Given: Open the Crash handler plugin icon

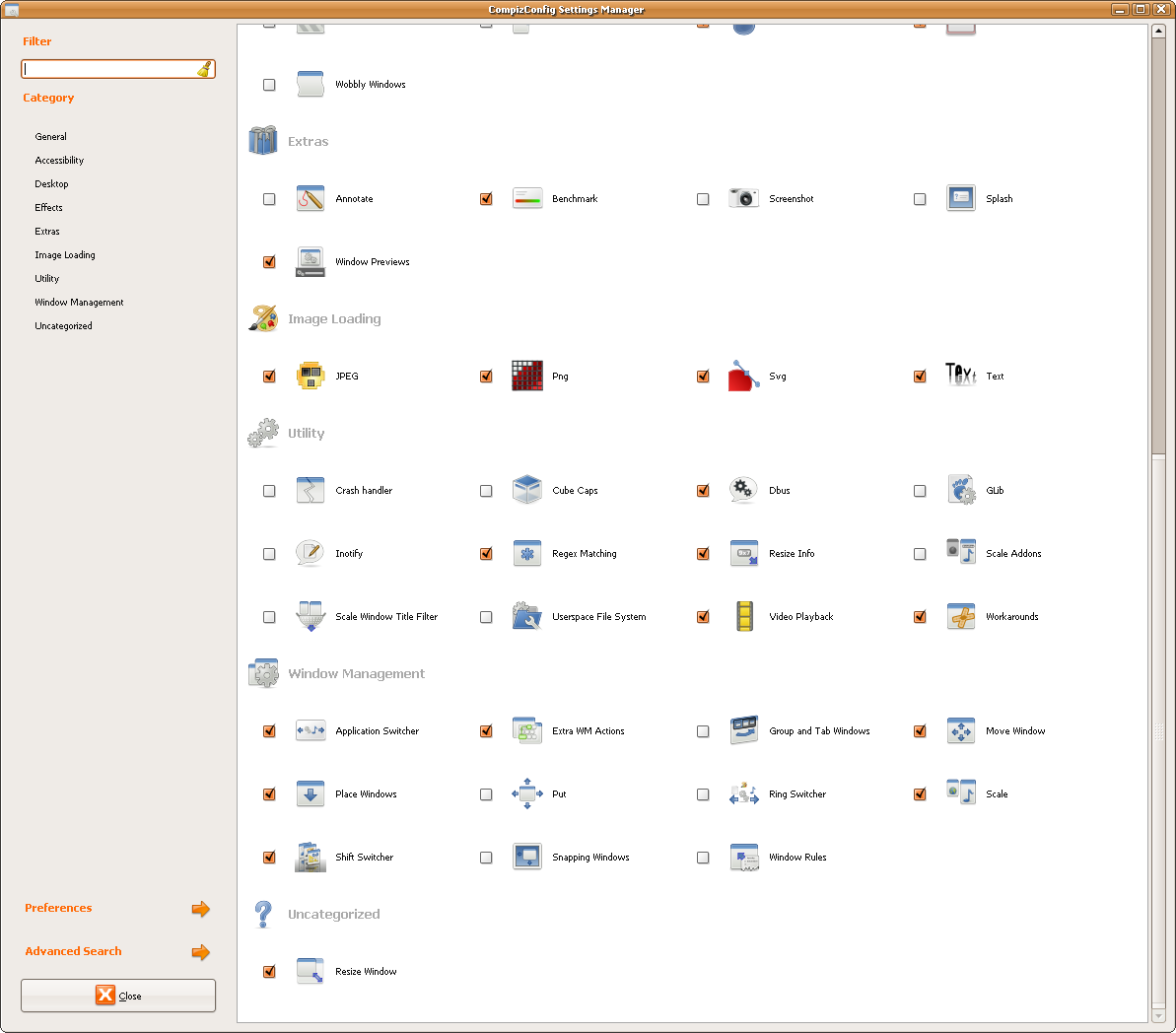Looking at the screenshot, I should pyautogui.click(x=310, y=491).
